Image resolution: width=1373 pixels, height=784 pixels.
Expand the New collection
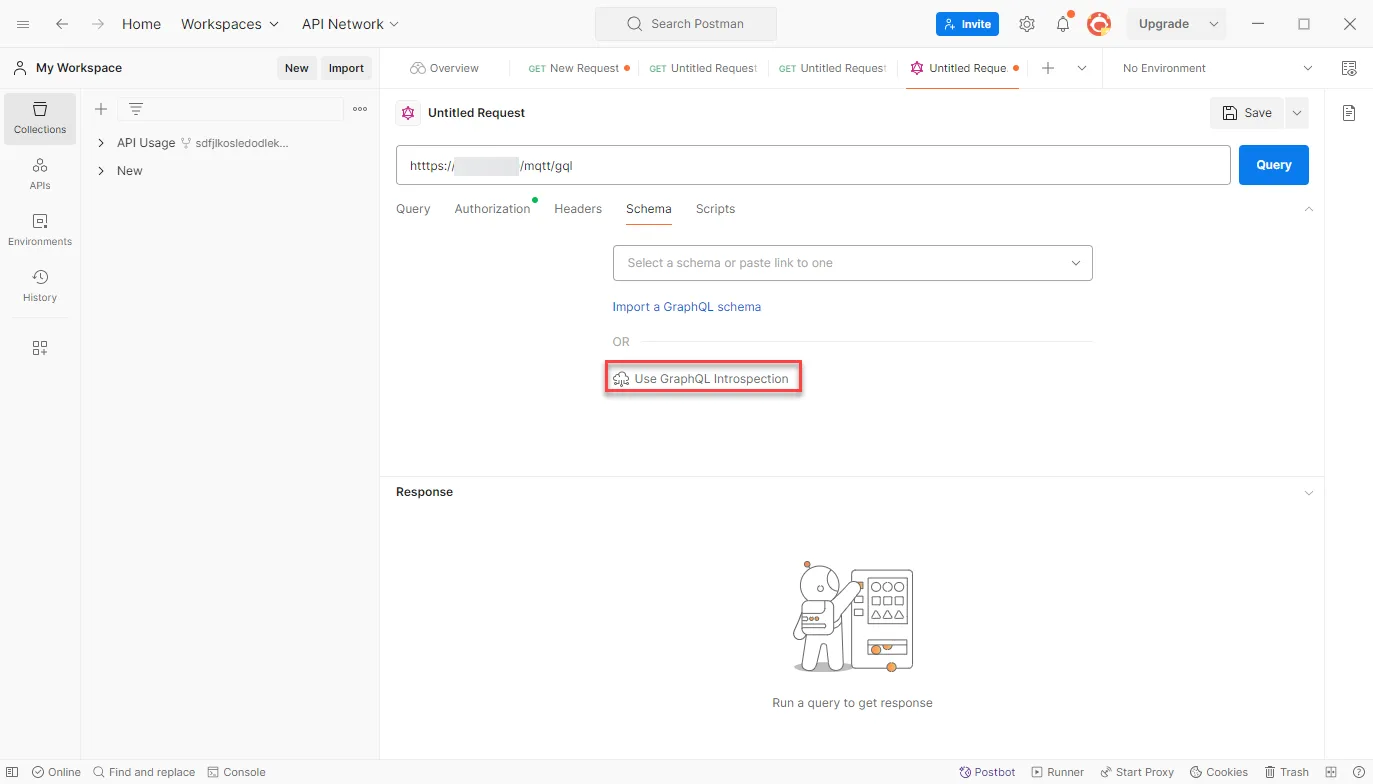click(x=101, y=171)
